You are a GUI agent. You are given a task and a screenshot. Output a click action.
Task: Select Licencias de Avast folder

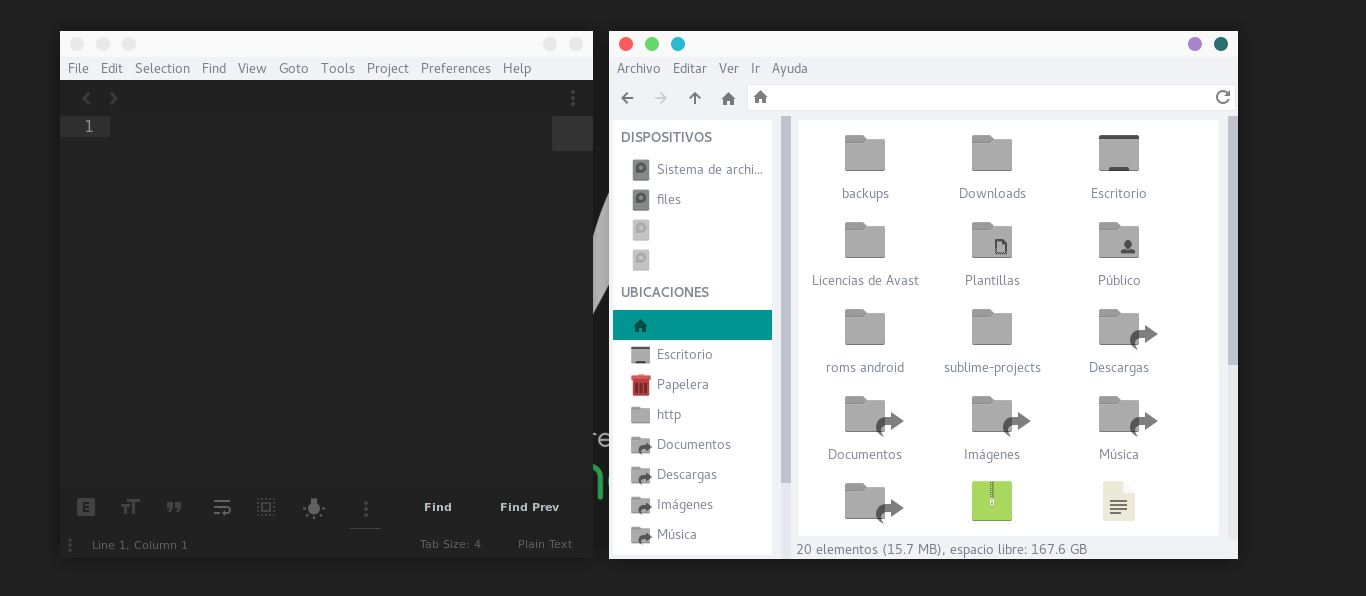tap(865, 241)
